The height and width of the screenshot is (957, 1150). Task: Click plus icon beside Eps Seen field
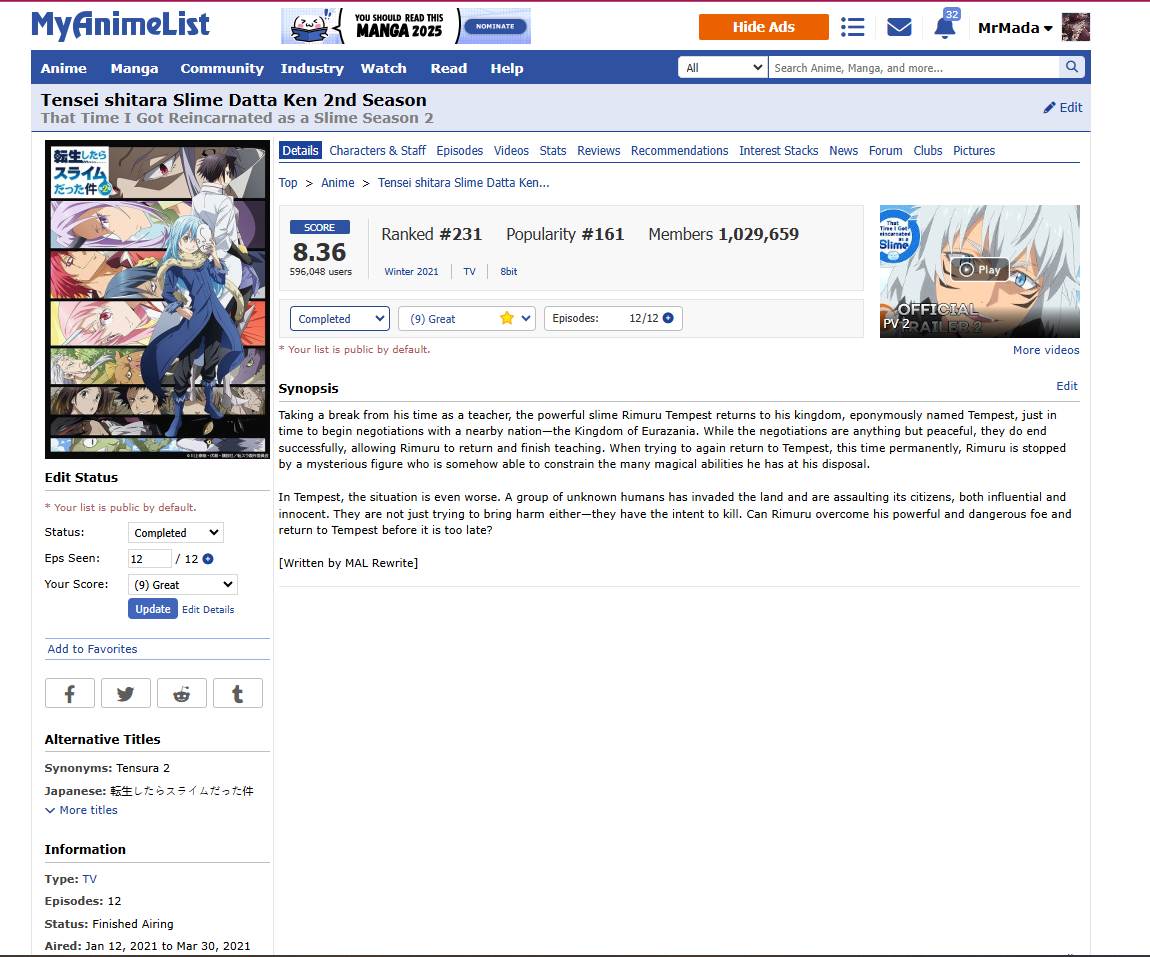tap(208, 559)
